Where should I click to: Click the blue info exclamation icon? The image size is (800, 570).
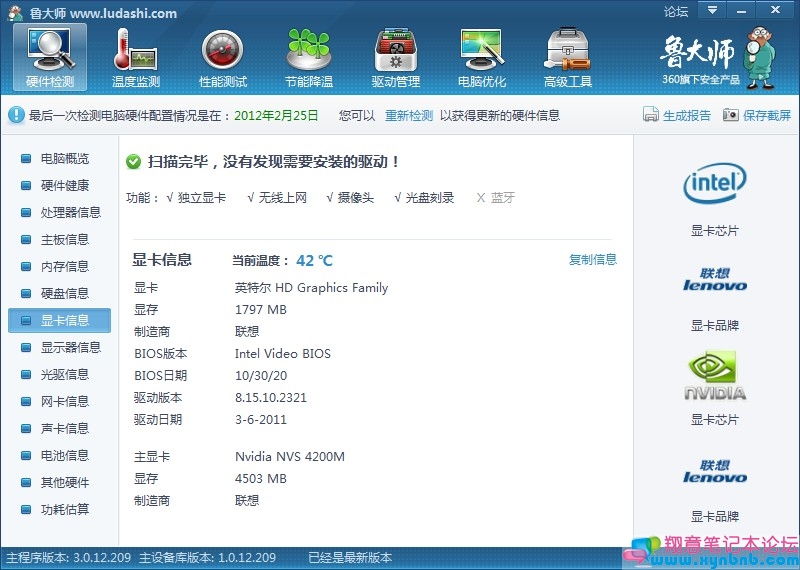(x=16, y=115)
